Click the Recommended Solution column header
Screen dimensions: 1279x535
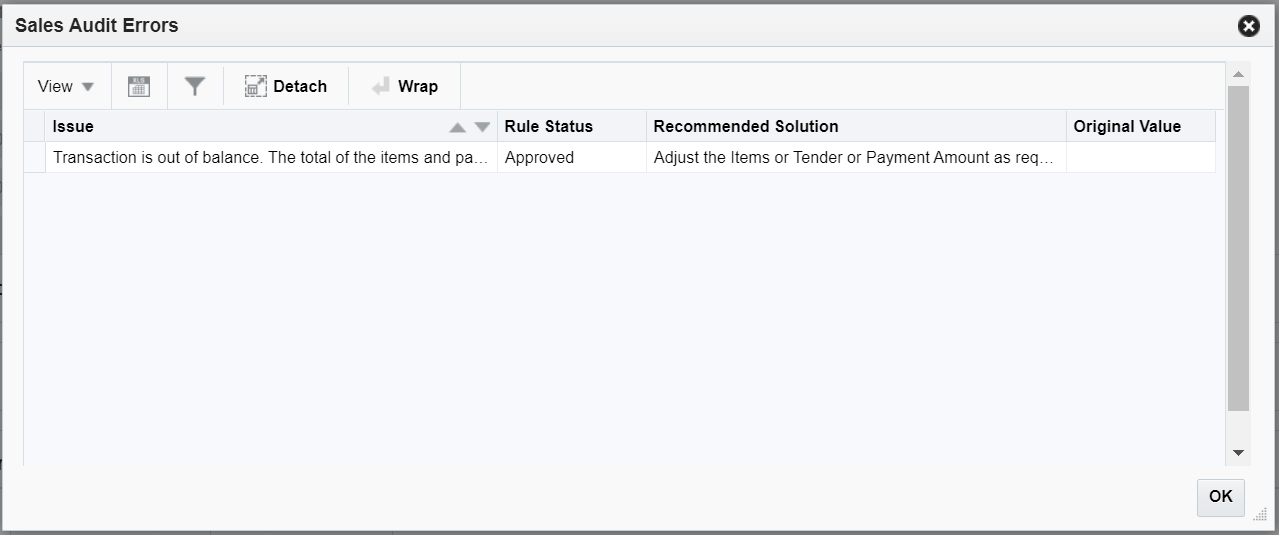(x=745, y=127)
